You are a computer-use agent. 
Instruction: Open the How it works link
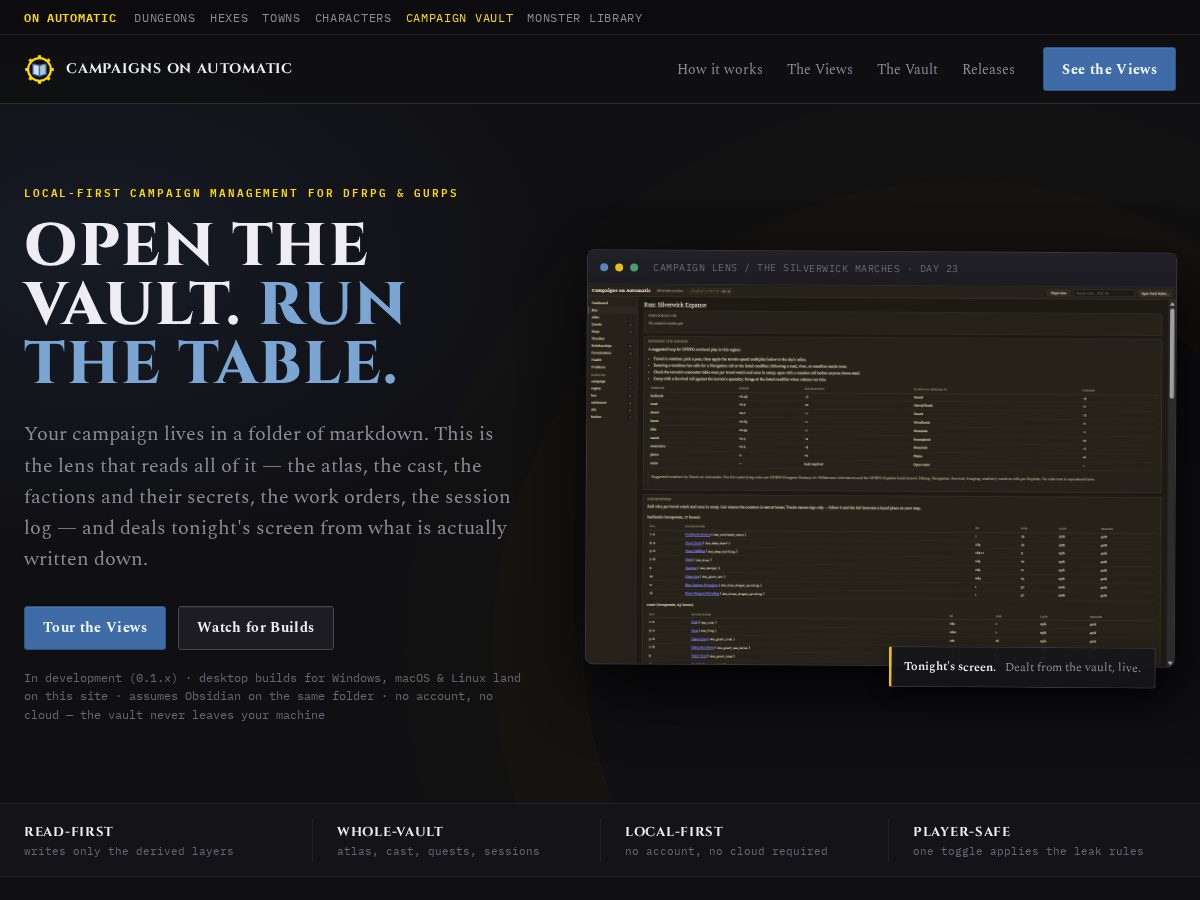720,69
